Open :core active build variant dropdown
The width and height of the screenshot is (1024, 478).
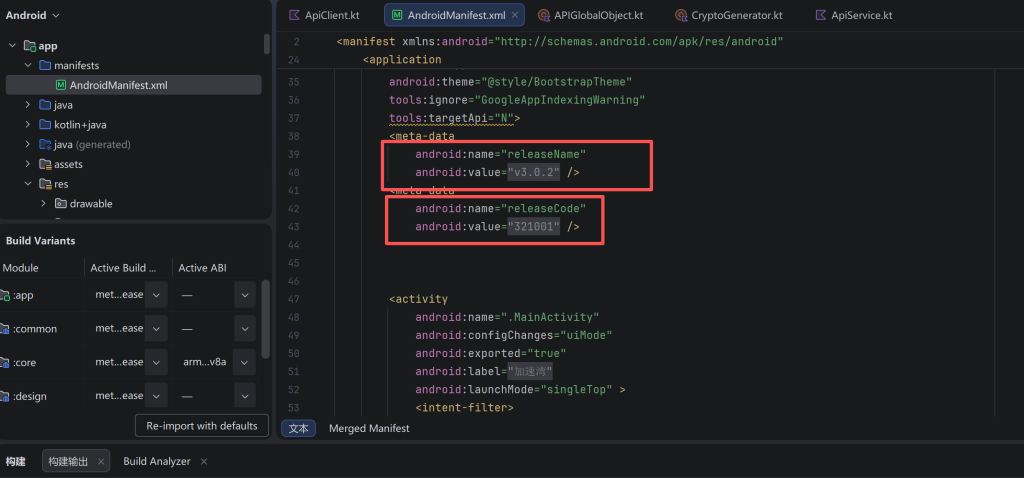click(156, 362)
